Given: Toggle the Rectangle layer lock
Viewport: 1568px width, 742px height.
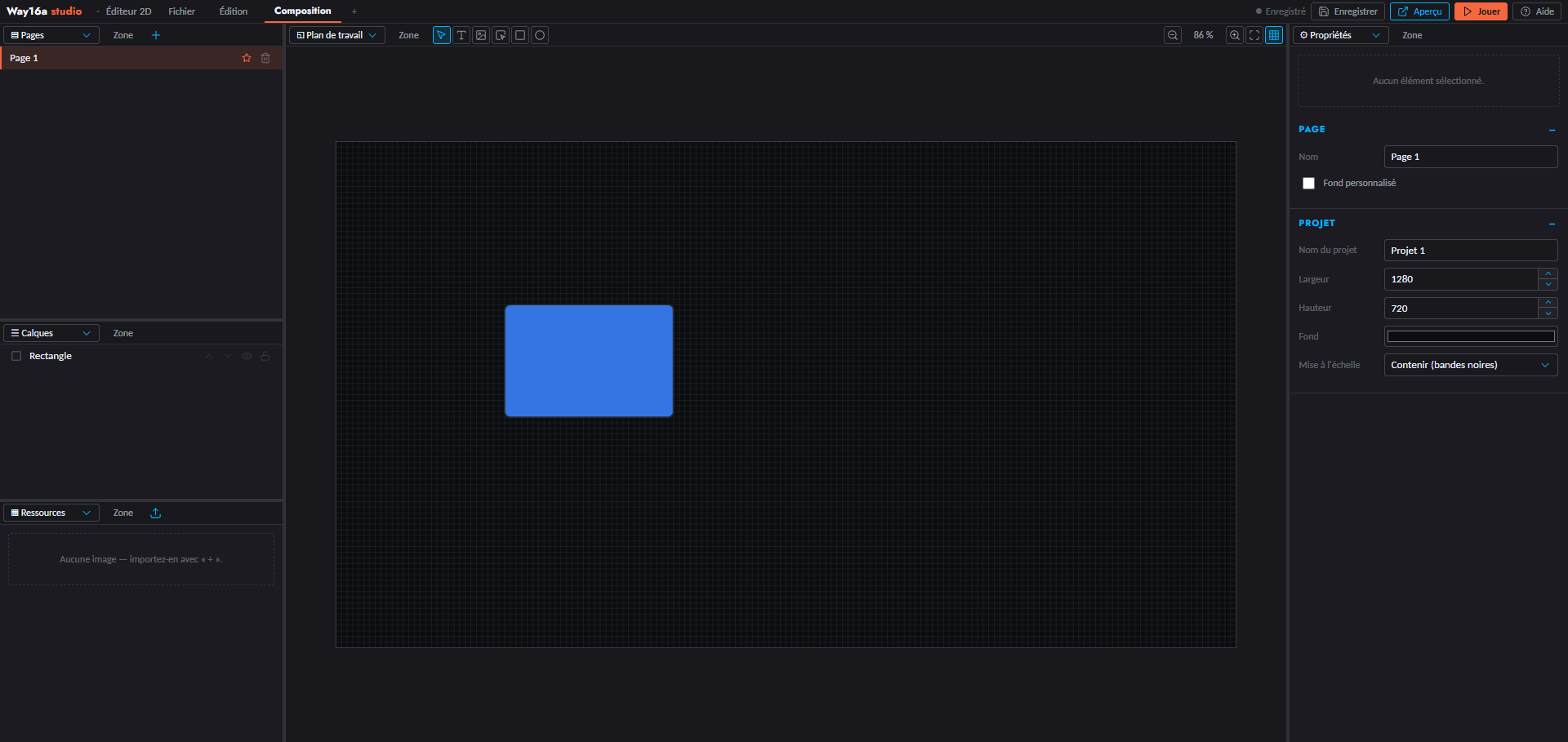Looking at the screenshot, I should tap(265, 356).
